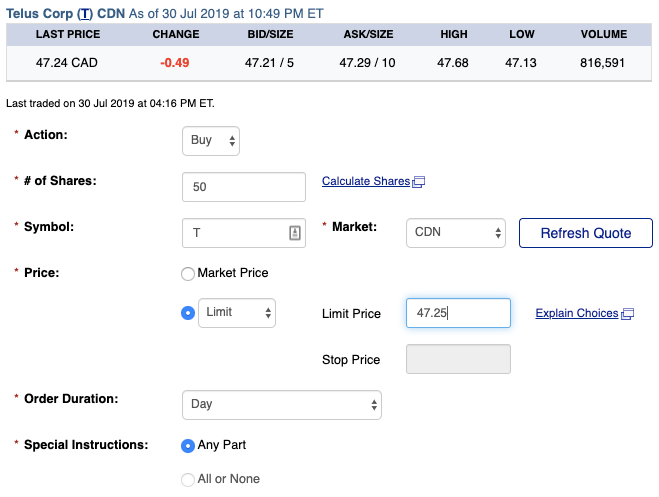This screenshot has width=659, height=497.
Task: Select the Limit price radio button
Action: click(x=187, y=313)
